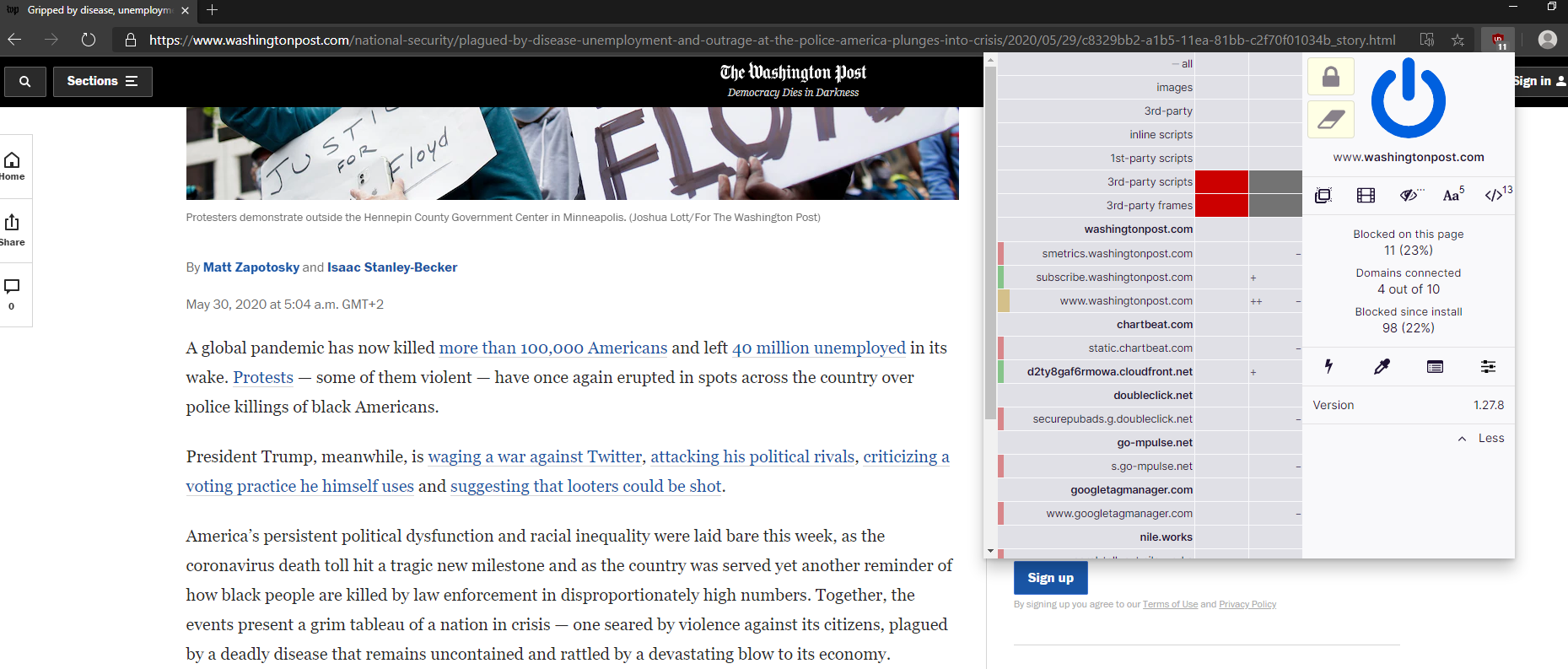Viewport: 1568px width, 669px height.
Task: Click the Share sidebar icon
Action: pyautogui.click(x=13, y=230)
